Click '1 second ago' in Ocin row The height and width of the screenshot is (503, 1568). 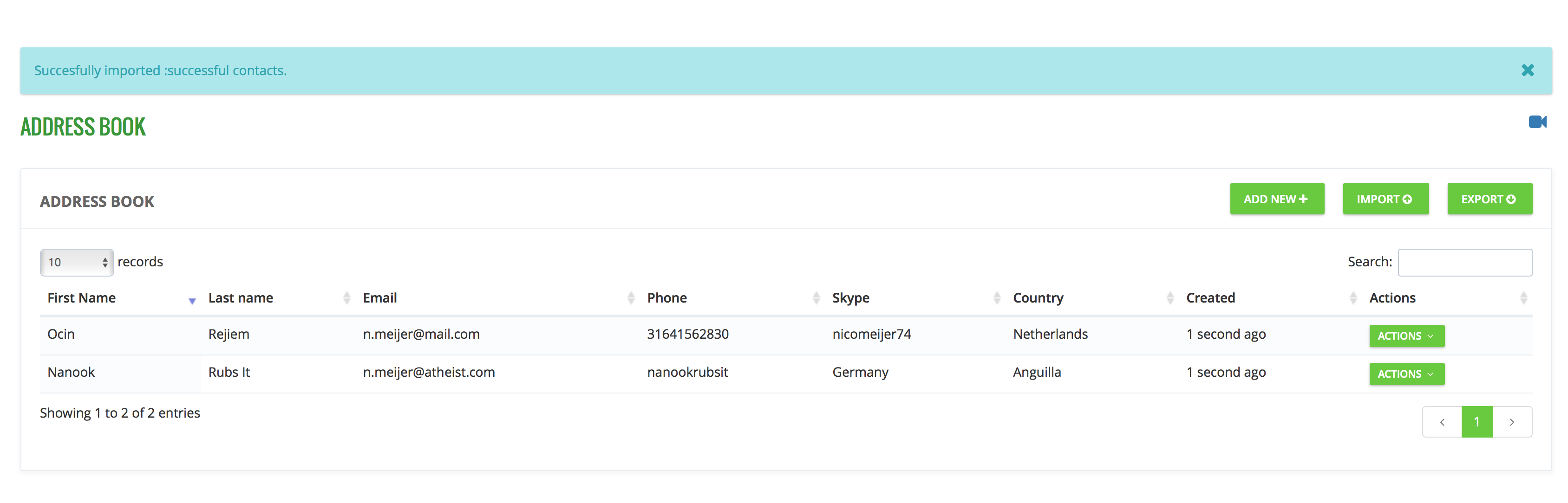click(x=1226, y=335)
